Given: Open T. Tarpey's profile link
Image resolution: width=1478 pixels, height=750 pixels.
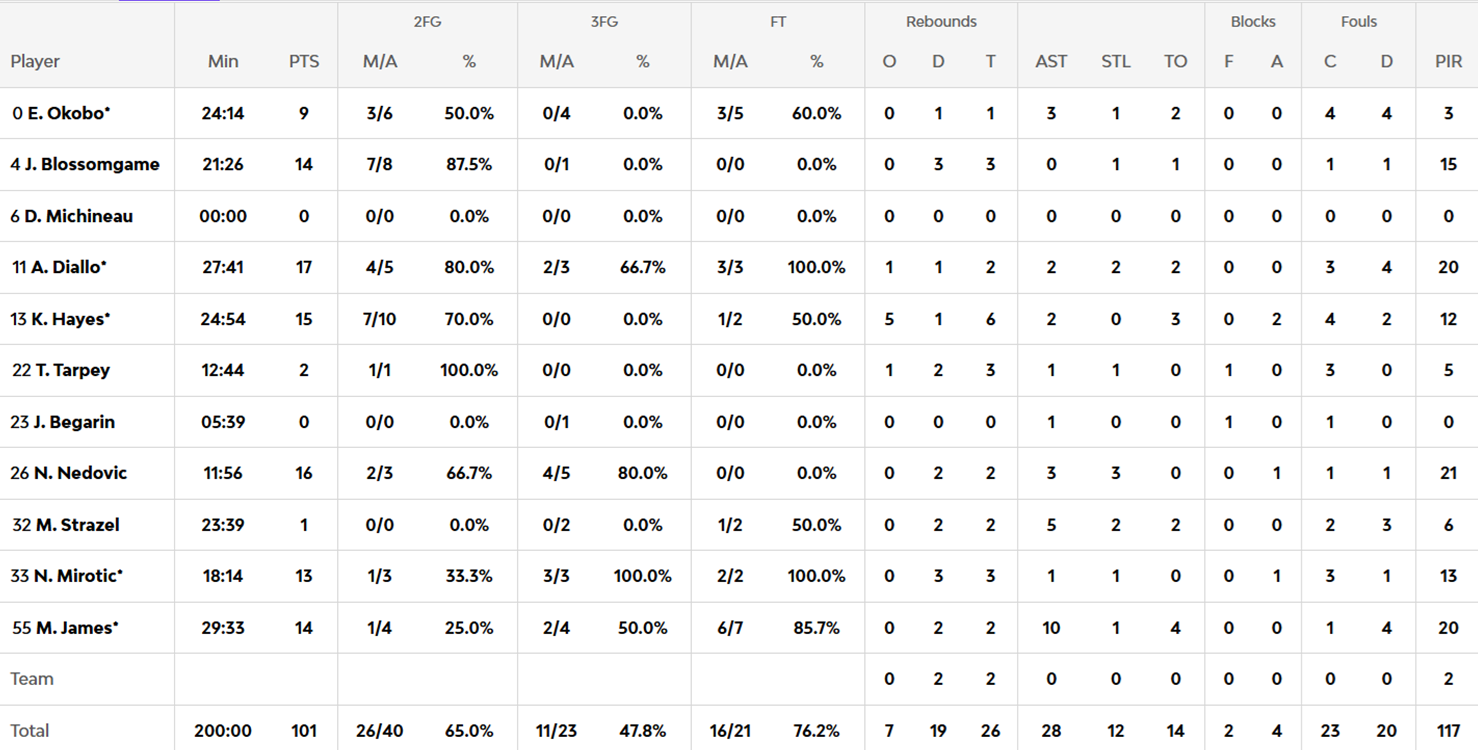Looking at the screenshot, I should [72, 370].
